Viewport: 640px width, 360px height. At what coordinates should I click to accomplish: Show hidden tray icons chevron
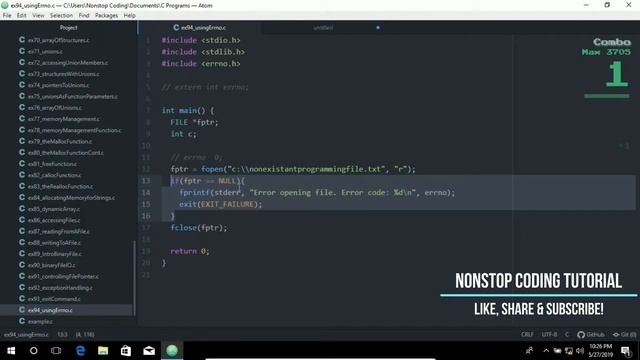coord(546,351)
